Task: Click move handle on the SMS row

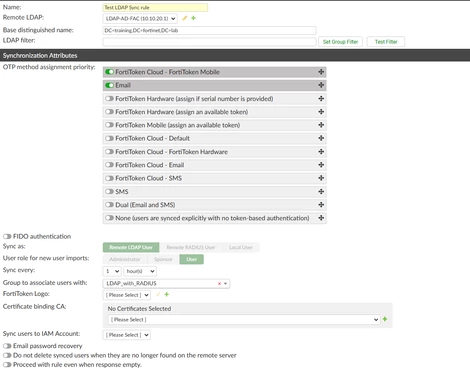Action: (321, 191)
